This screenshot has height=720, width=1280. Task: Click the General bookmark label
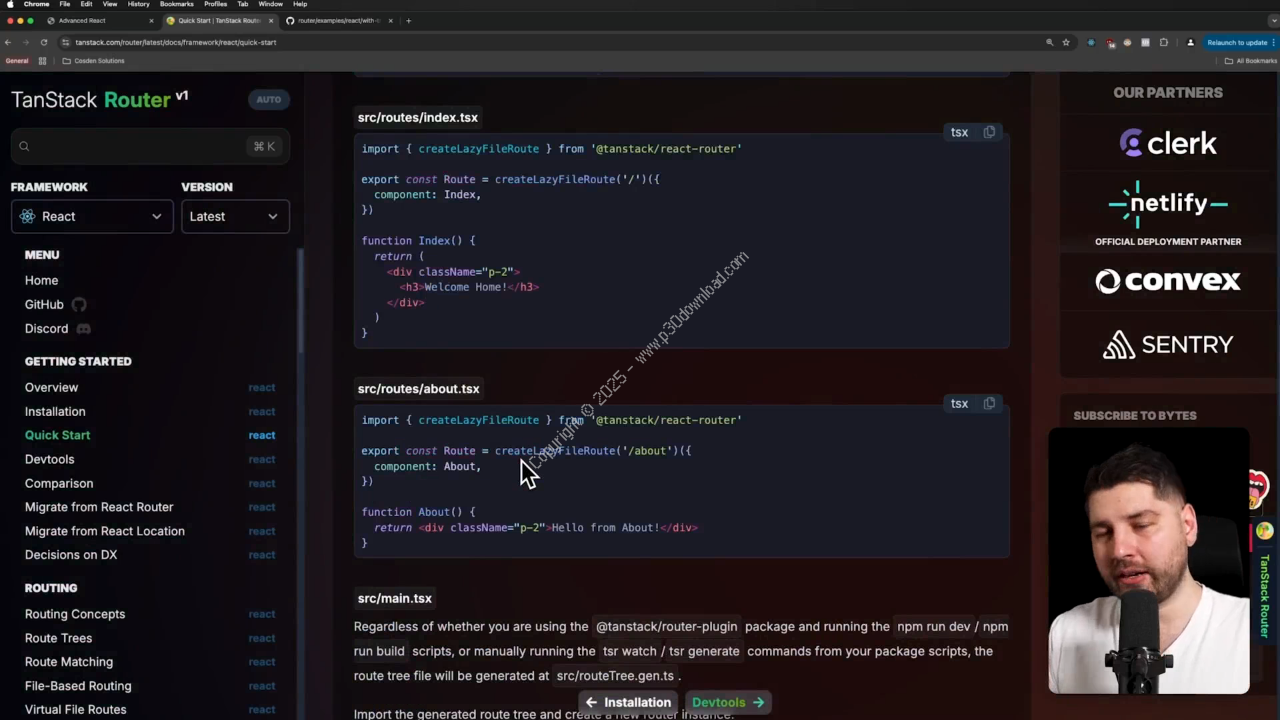coord(17,61)
